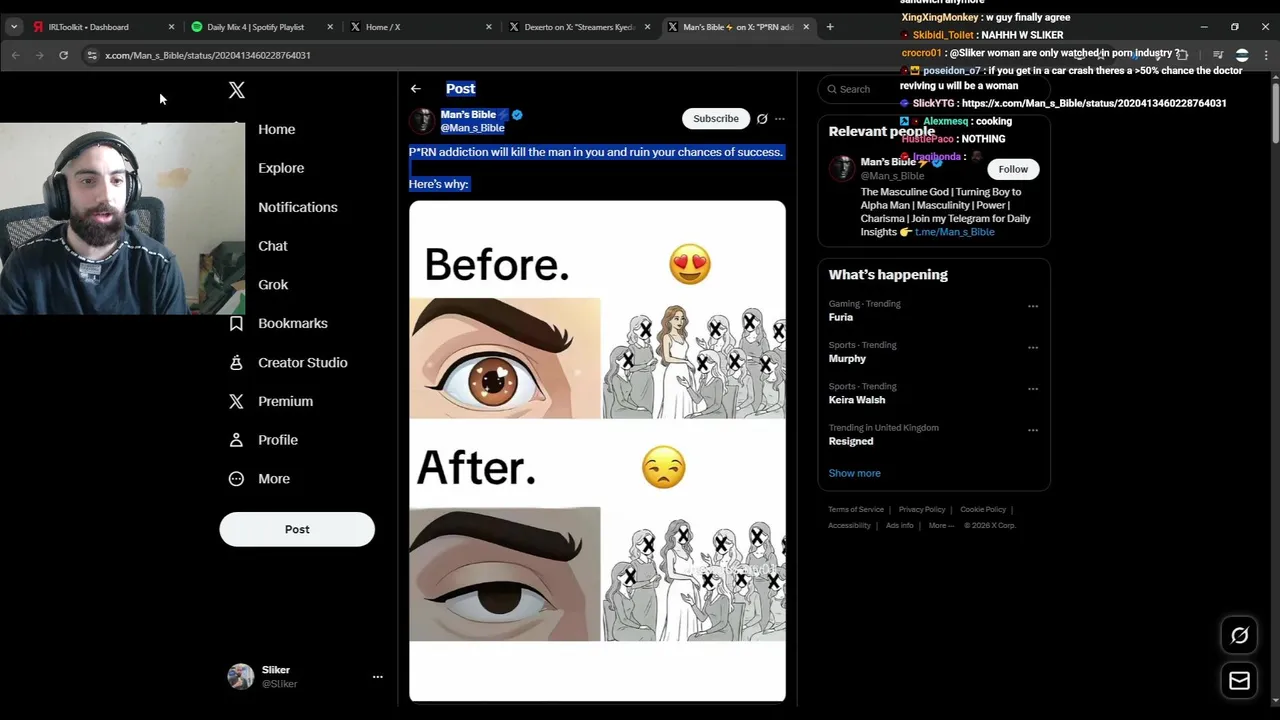
Task: Open the Cookie Policy footer link
Action: pos(983,510)
